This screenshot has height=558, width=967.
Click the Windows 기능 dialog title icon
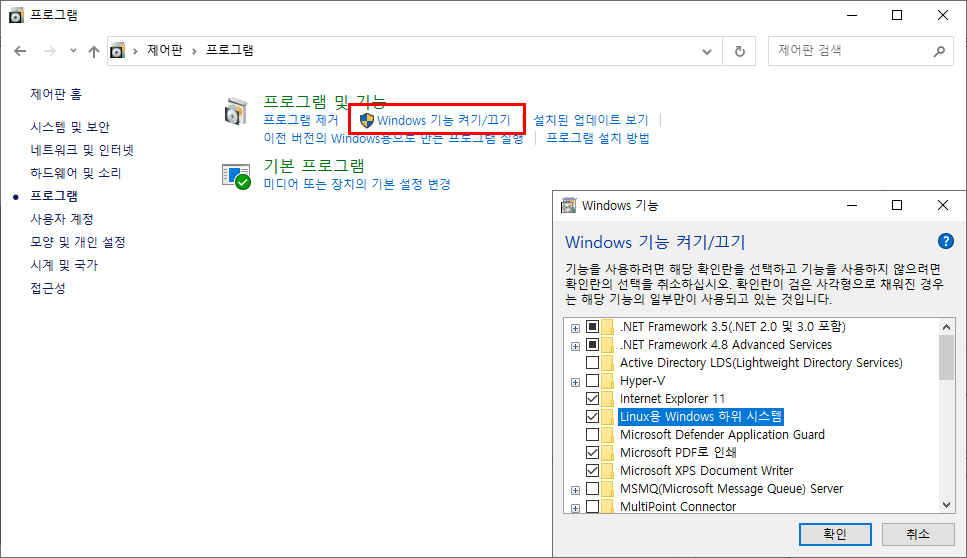(568, 205)
